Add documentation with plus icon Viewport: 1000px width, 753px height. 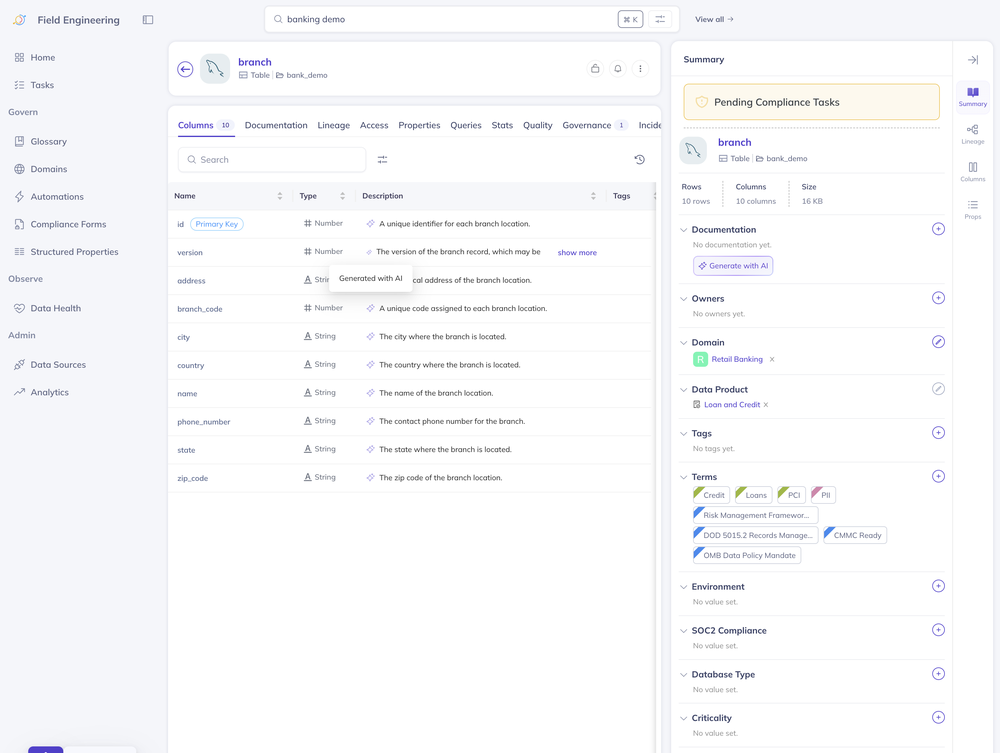click(938, 229)
